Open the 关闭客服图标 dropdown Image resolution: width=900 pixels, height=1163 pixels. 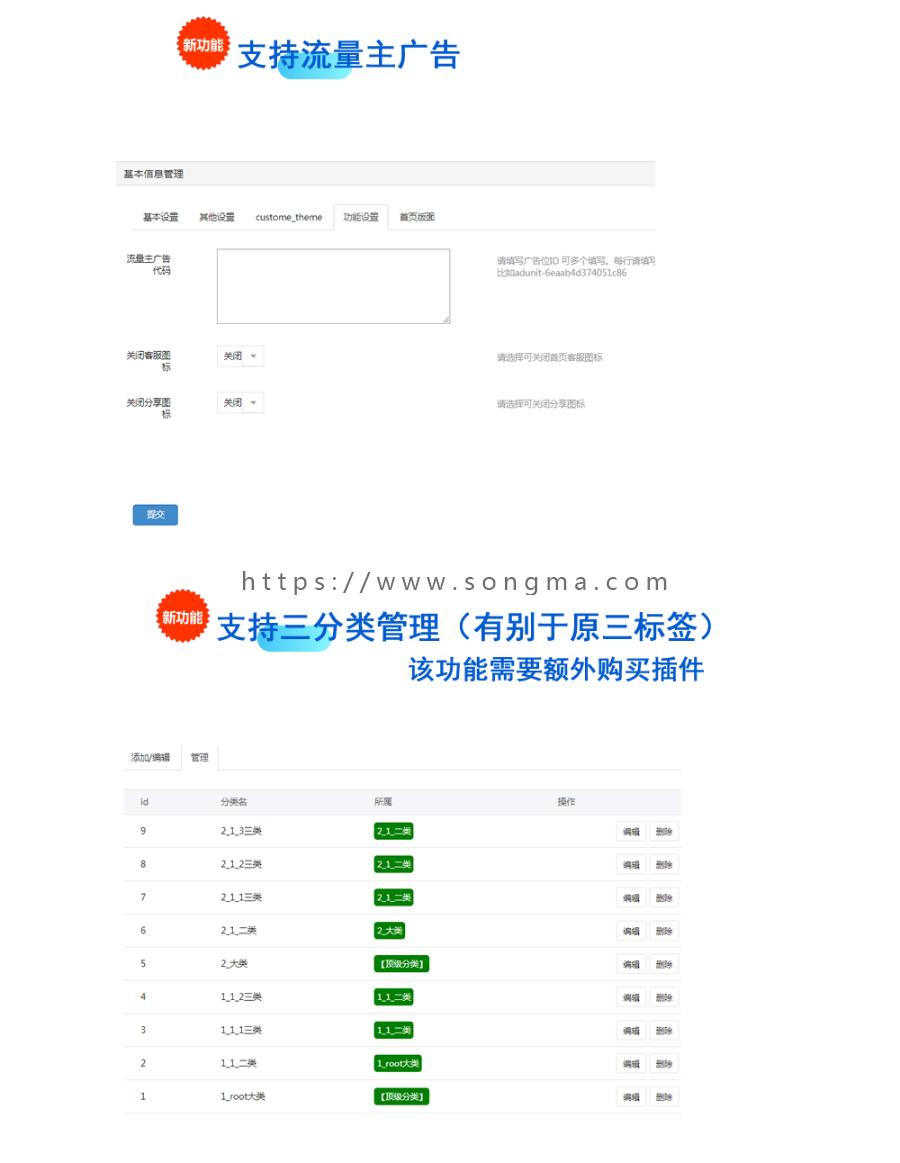point(240,356)
